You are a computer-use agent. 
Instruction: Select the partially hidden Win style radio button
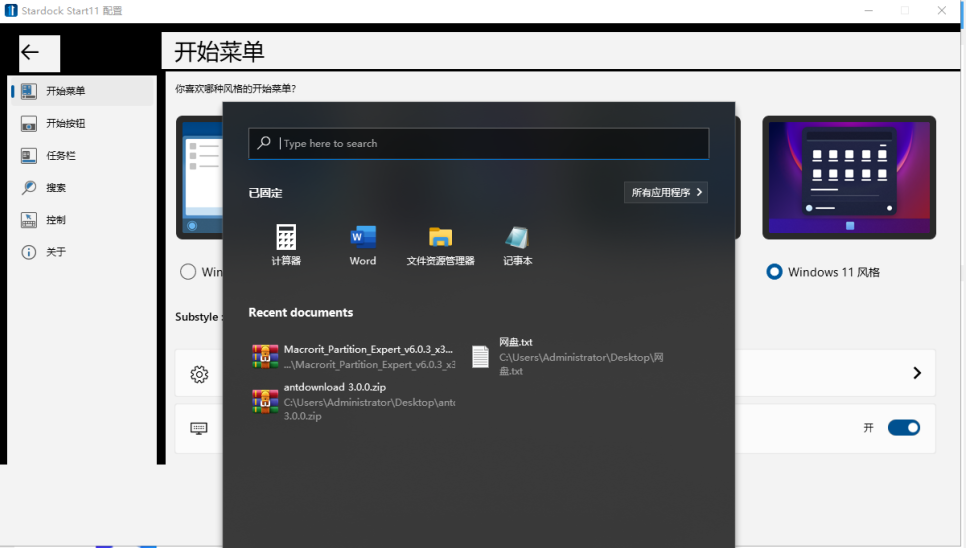point(188,272)
